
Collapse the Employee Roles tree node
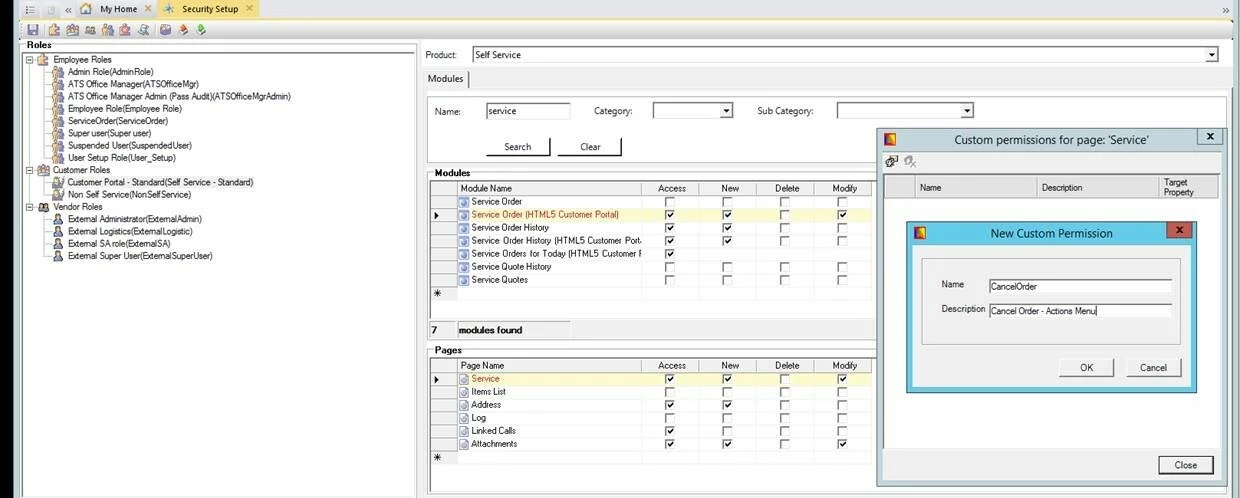(x=30, y=60)
